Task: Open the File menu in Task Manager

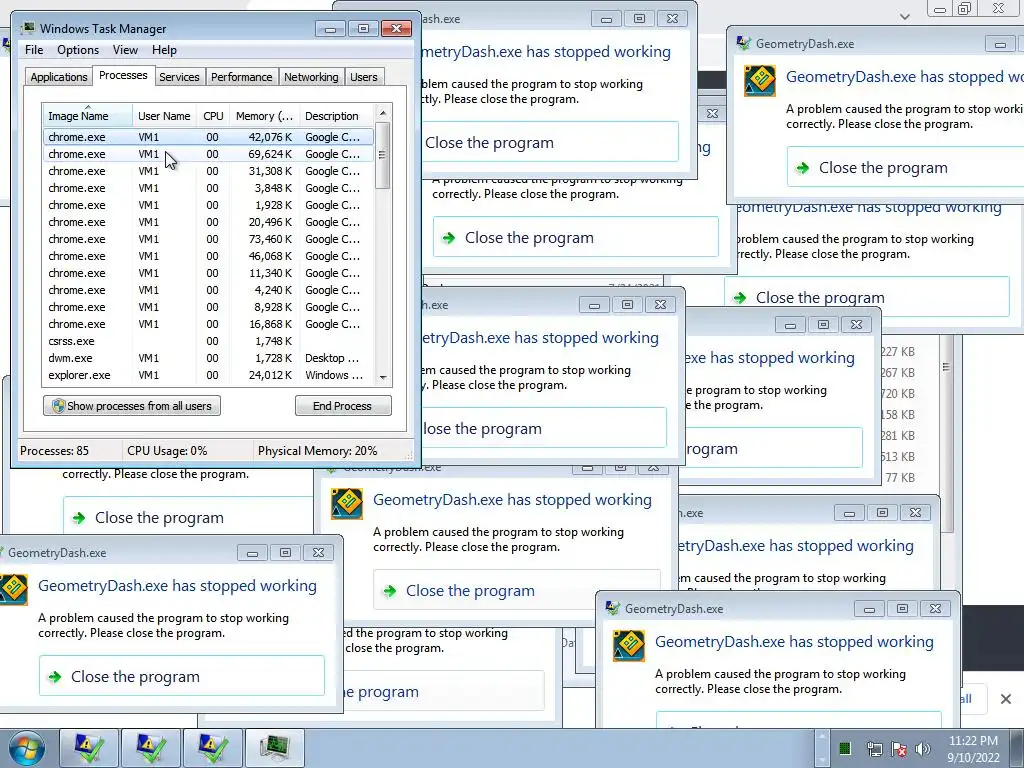Action: click(x=34, y=50)
